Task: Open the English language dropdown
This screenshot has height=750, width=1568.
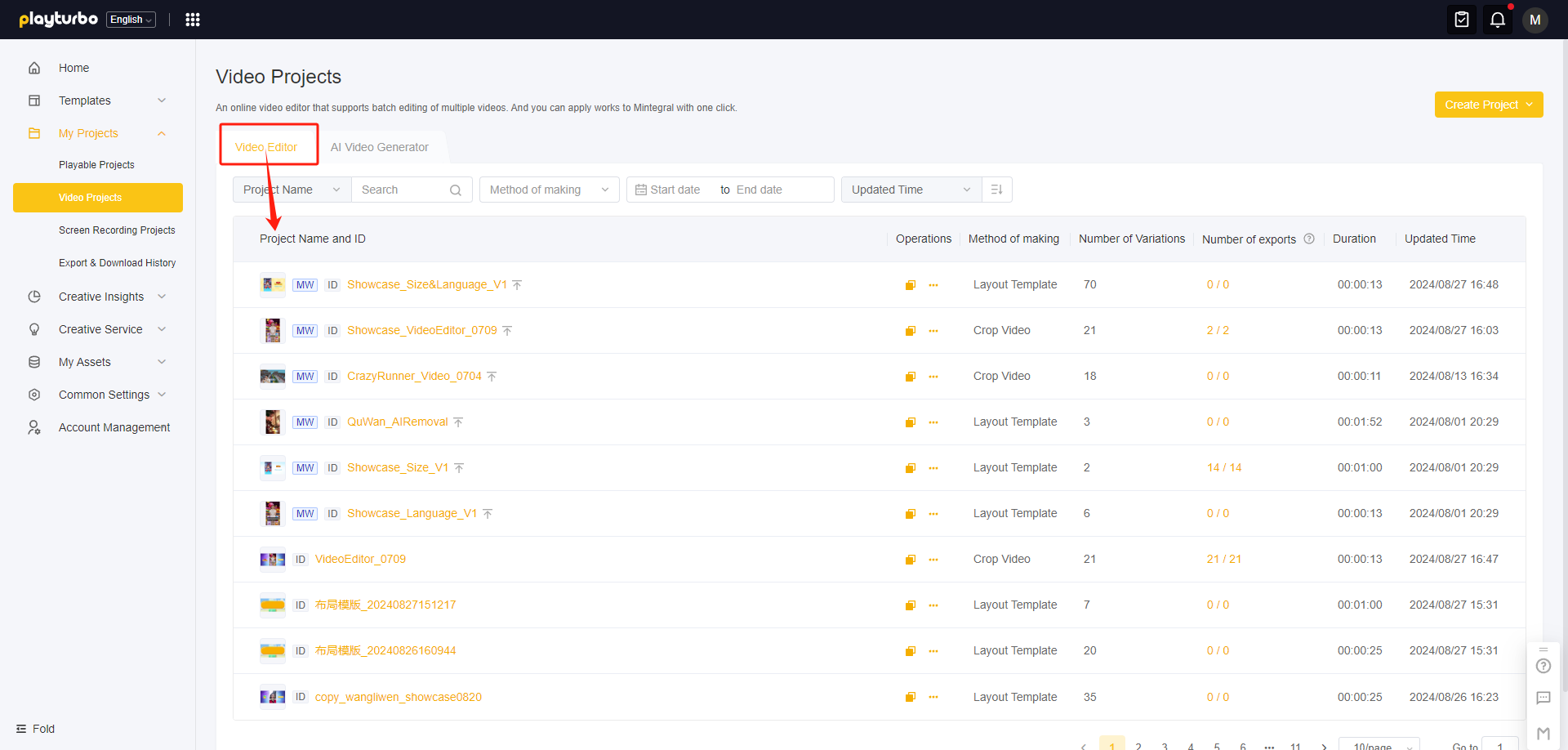Action: [131, 20]
